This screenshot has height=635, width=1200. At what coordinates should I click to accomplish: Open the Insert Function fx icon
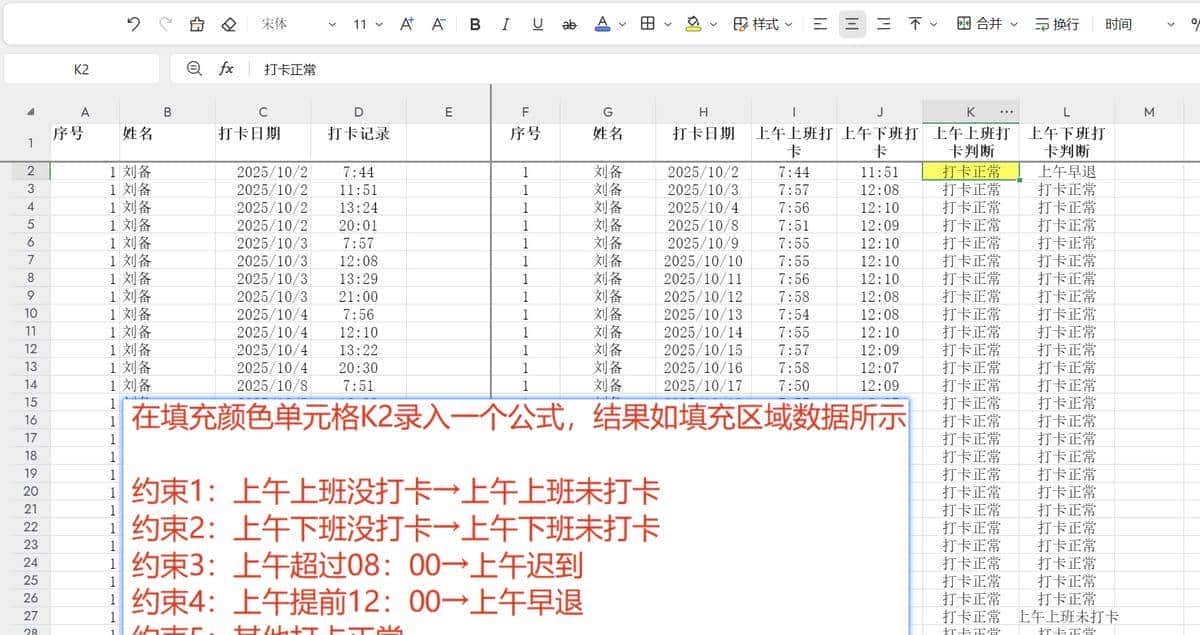tap(226, 68)
